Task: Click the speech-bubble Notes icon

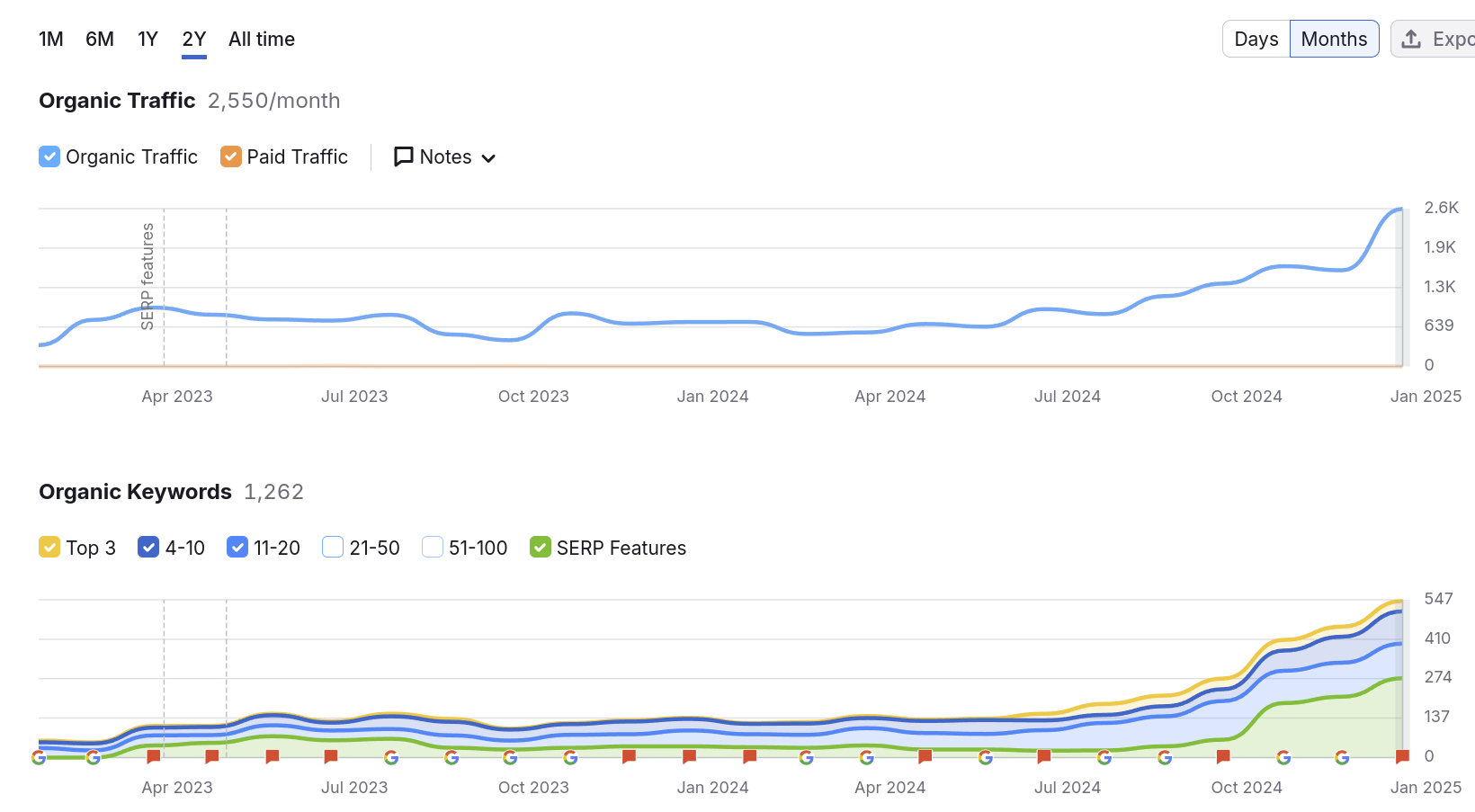Action: click(404, 156)
